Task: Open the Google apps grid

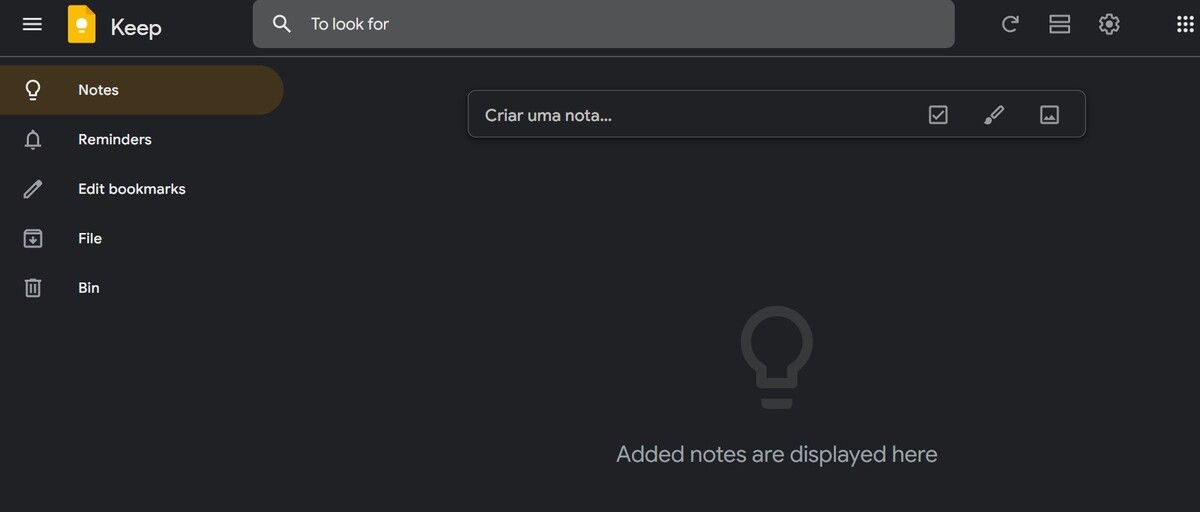Action: click(1185, 24)
